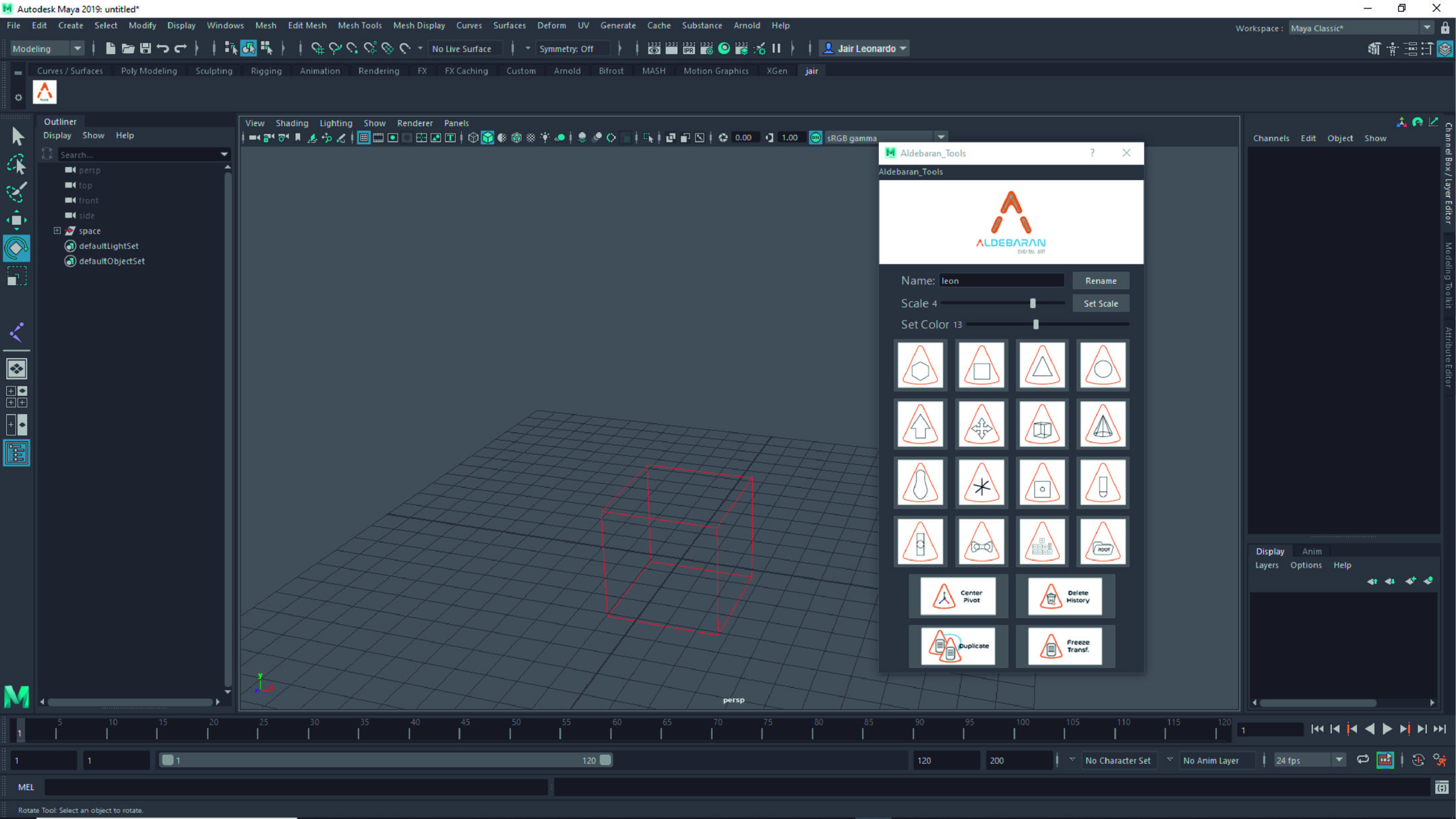Create the ROOT control shape
The image size is (1456, 819).
click(x=1103, y=541)
